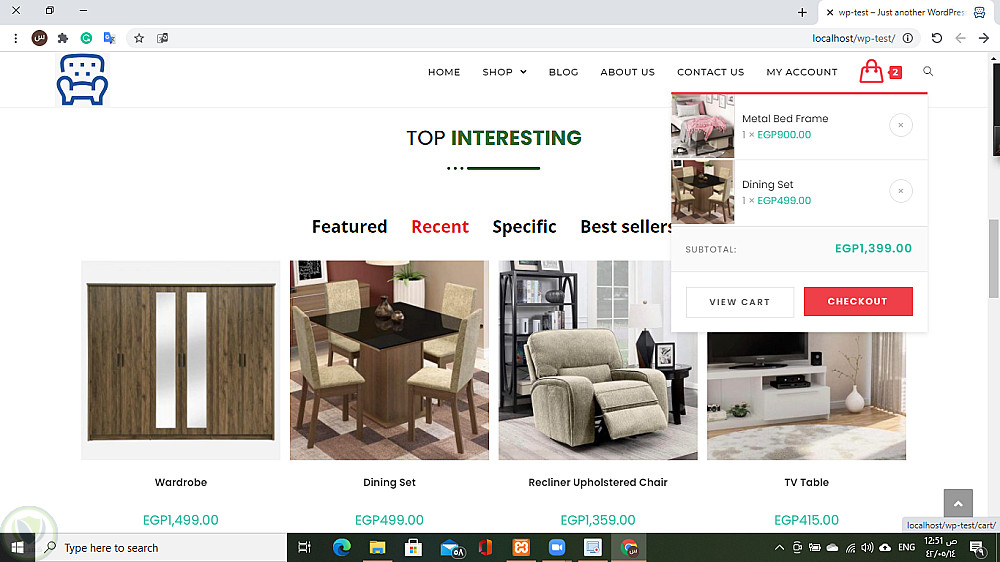
Task: Click red CHECKOUT button
Action: click(858, 301)
